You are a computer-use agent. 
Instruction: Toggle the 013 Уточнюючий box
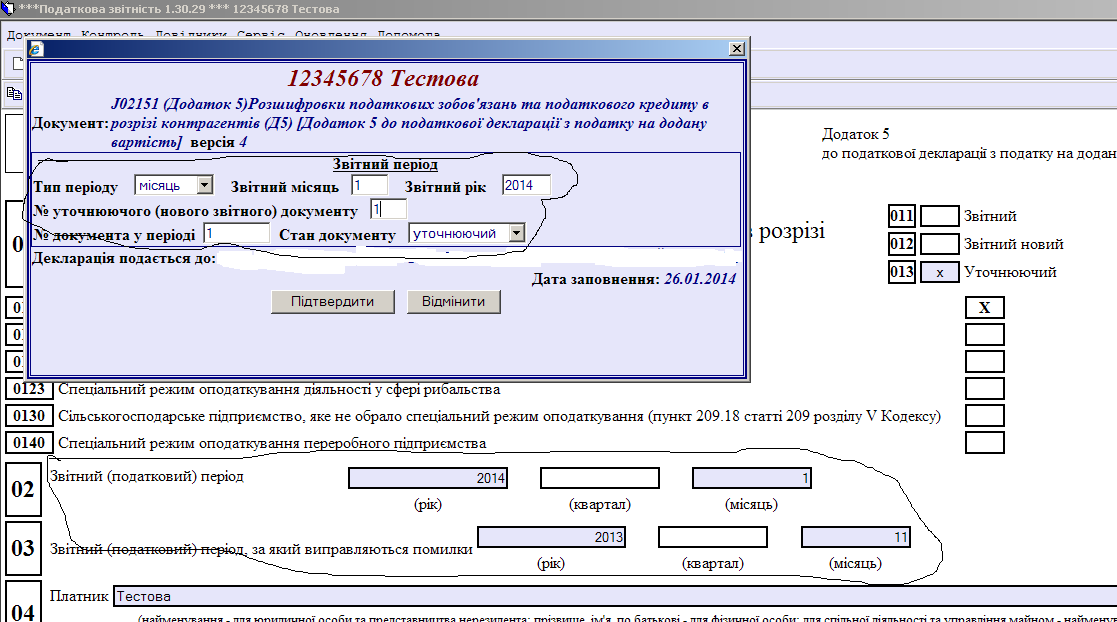939,272
